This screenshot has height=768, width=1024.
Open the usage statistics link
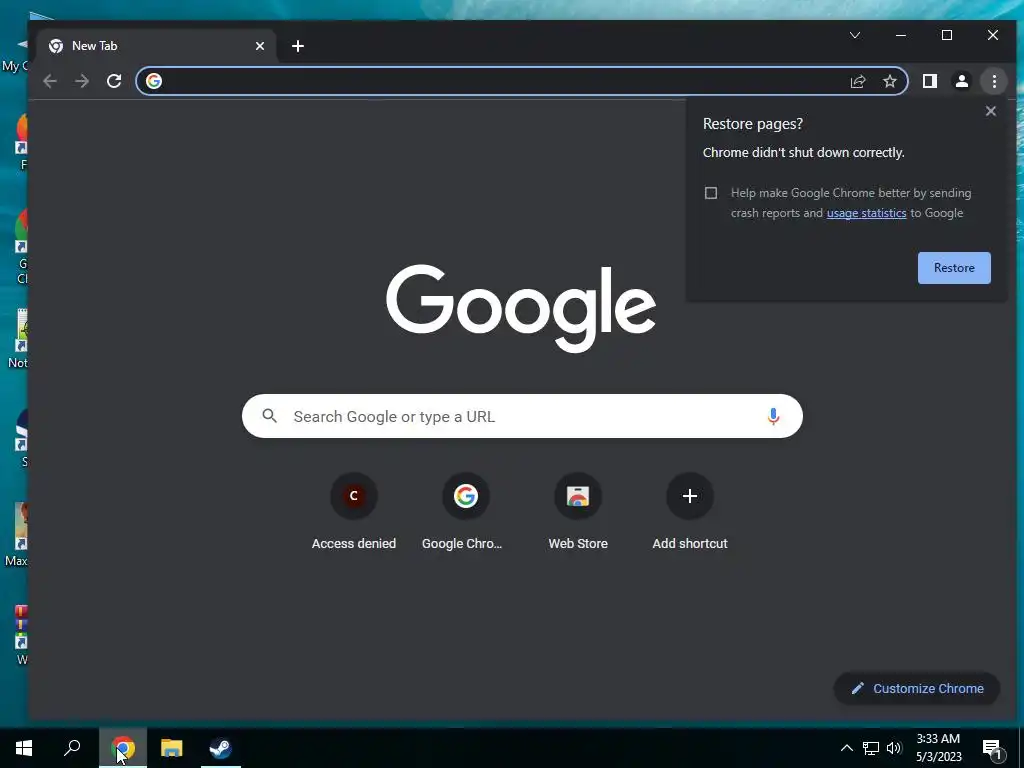tap(867, 213)
